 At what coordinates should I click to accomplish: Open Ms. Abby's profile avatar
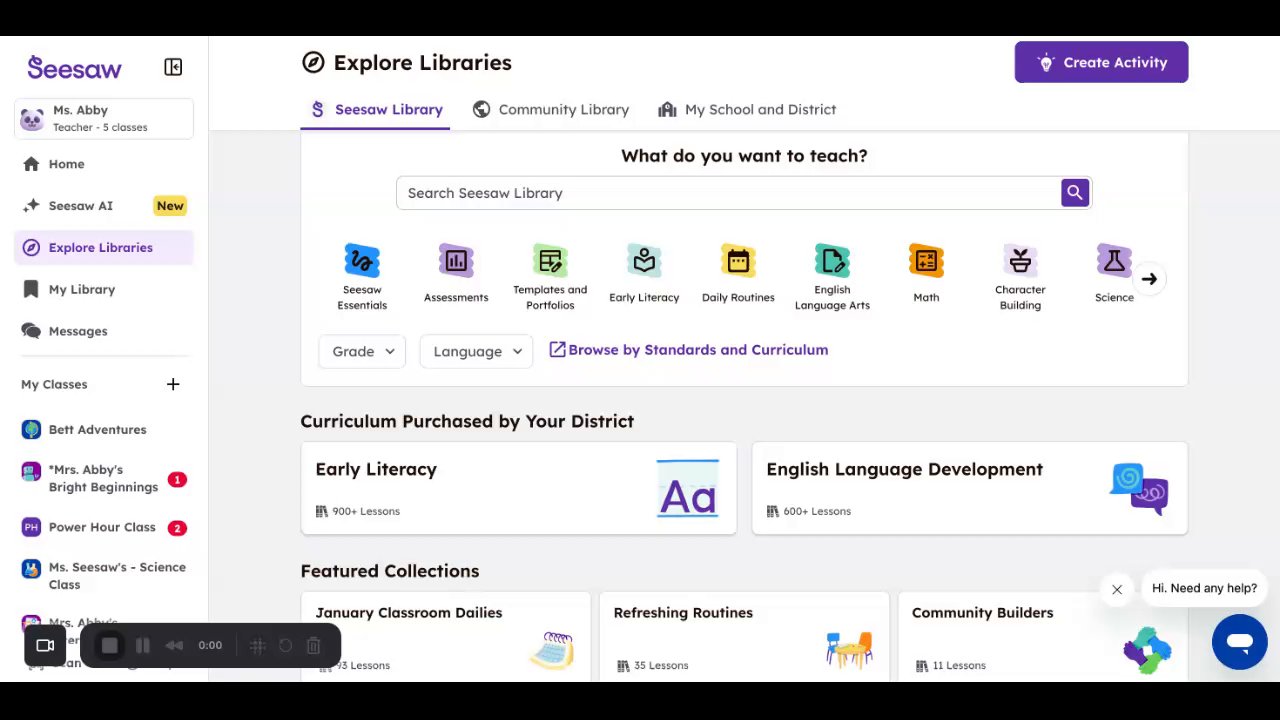coord(32,119)
